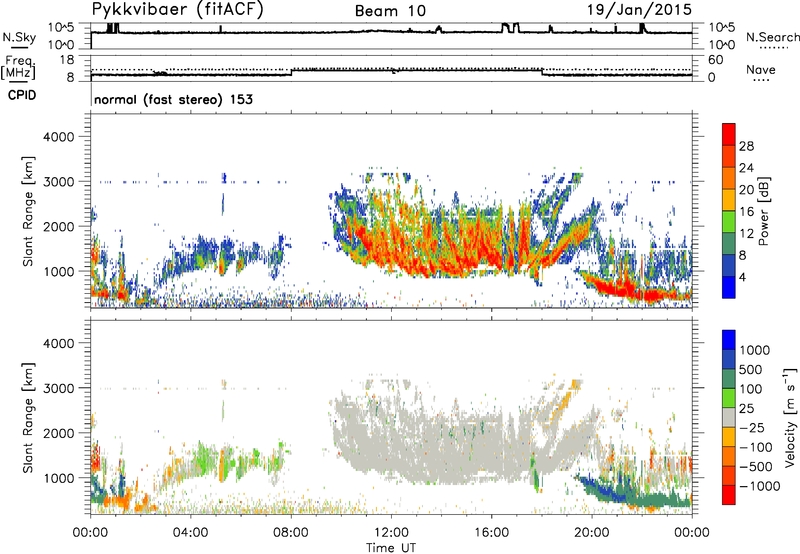This screenshot has width=800, height=554.
Task: Click the 'Pykkvibaer (fitACF)' title text
Action: 178,10
